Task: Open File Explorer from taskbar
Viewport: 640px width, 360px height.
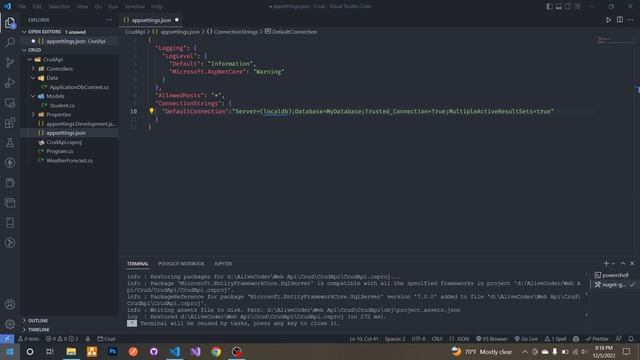Action: [x=71, y=351]
